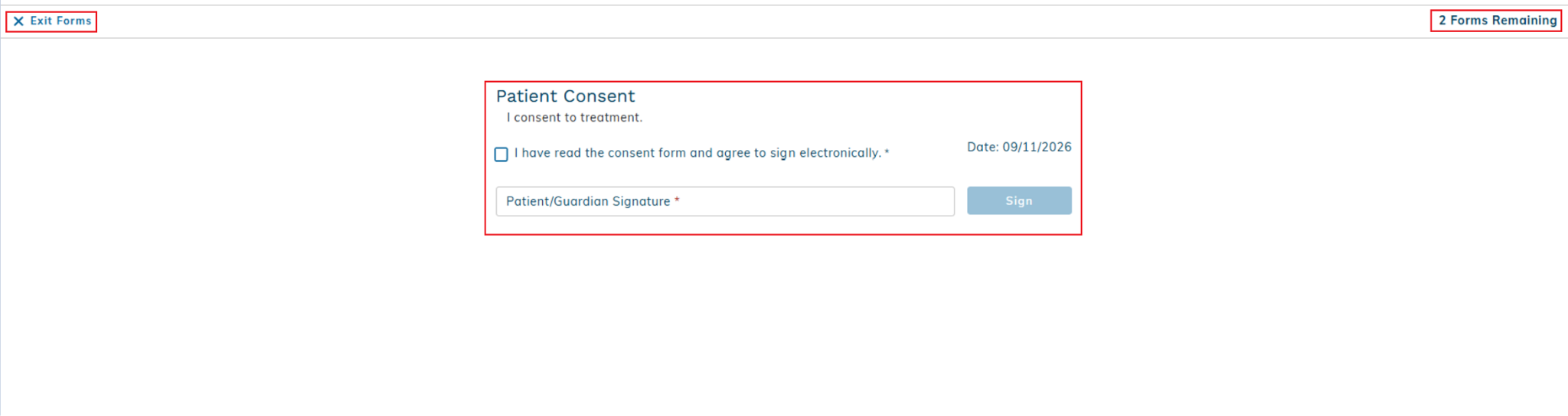1568x416 pixels.
Task: Click the X icon beside Exit Forms
Action: [x=18, y=21]
